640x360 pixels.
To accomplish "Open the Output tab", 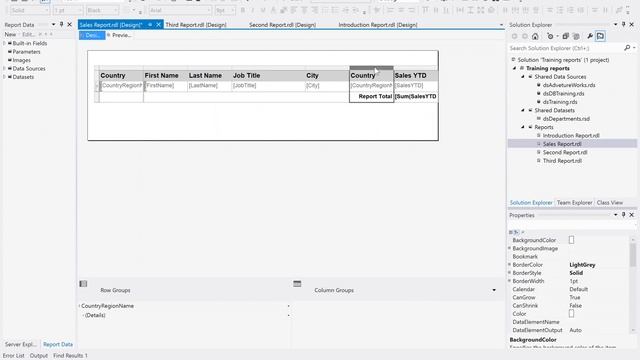I will click(x=39, y=356).
